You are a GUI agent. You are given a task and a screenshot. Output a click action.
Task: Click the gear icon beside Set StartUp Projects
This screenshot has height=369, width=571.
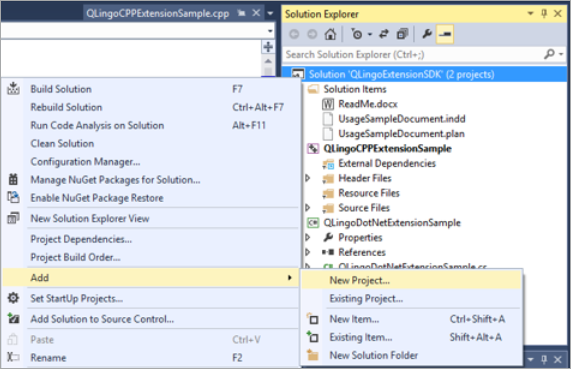13,298
